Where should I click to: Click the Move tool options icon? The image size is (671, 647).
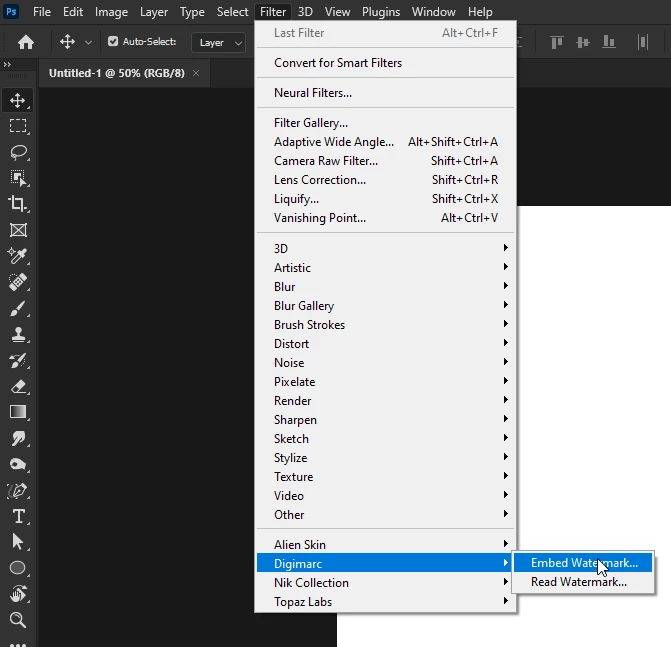[67, 42]
